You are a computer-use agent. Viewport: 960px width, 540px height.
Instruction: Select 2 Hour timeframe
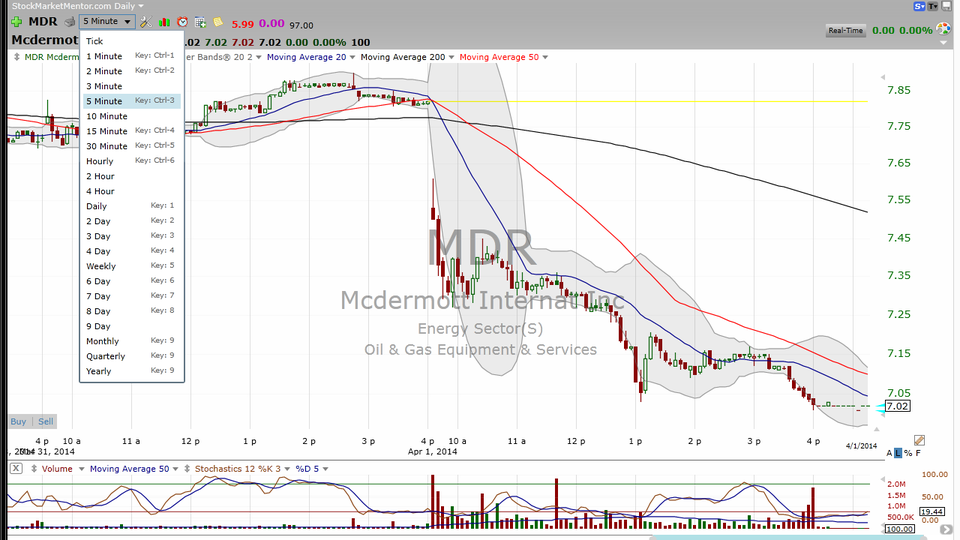pyautogui.click(x=132, y=176)
